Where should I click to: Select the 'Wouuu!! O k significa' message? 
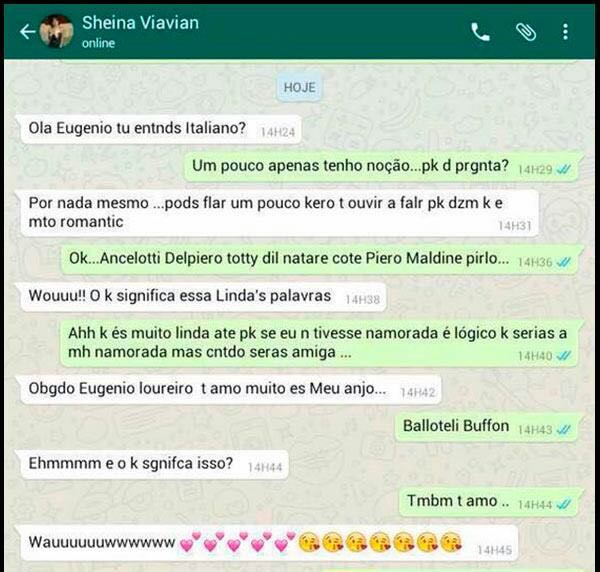201,297
